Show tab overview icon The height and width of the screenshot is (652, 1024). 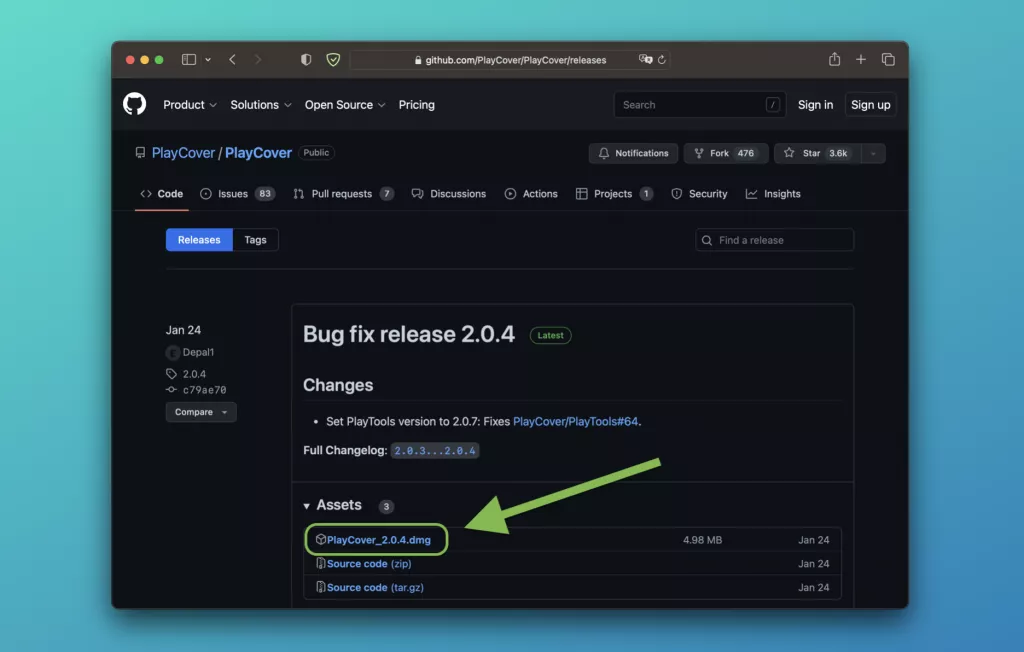pyautogui.click(x=888, y=60)
